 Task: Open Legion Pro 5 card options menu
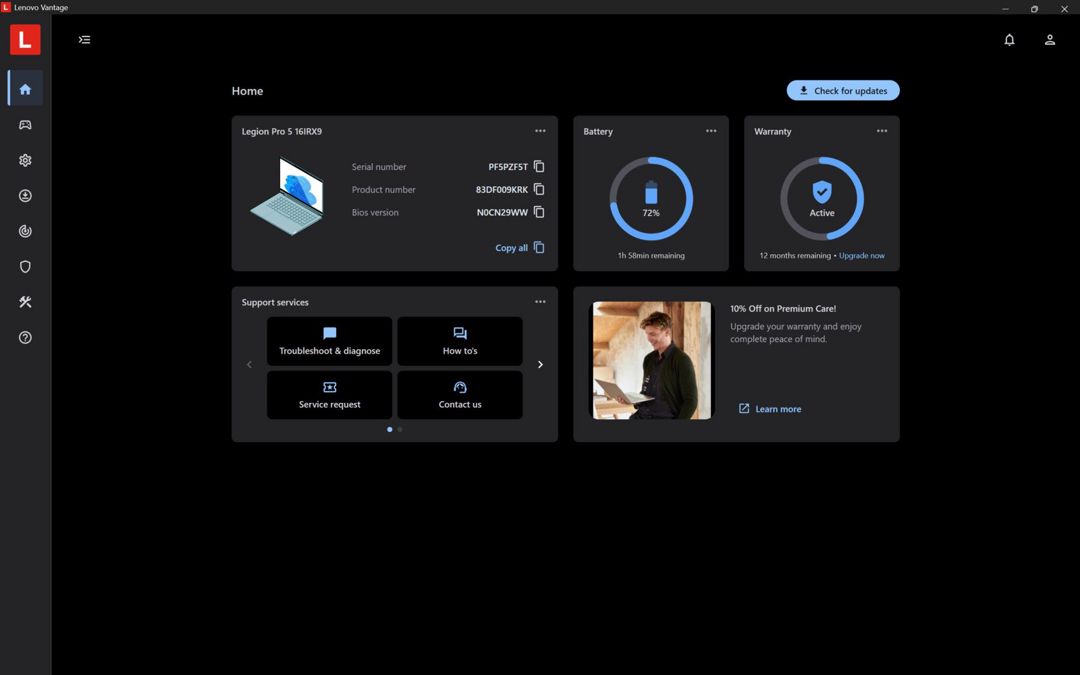[540, 131]
